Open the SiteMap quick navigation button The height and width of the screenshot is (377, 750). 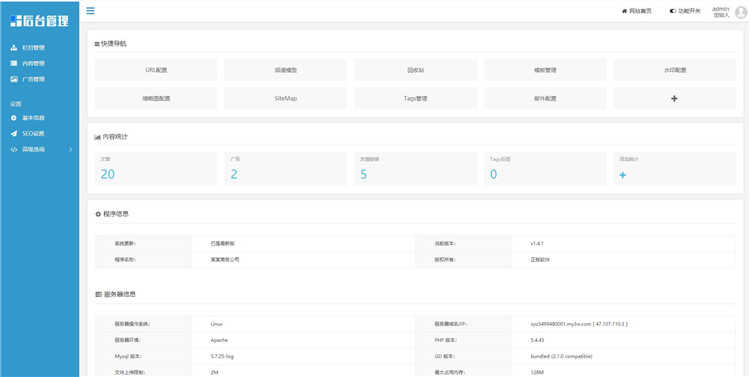point(286,98)
